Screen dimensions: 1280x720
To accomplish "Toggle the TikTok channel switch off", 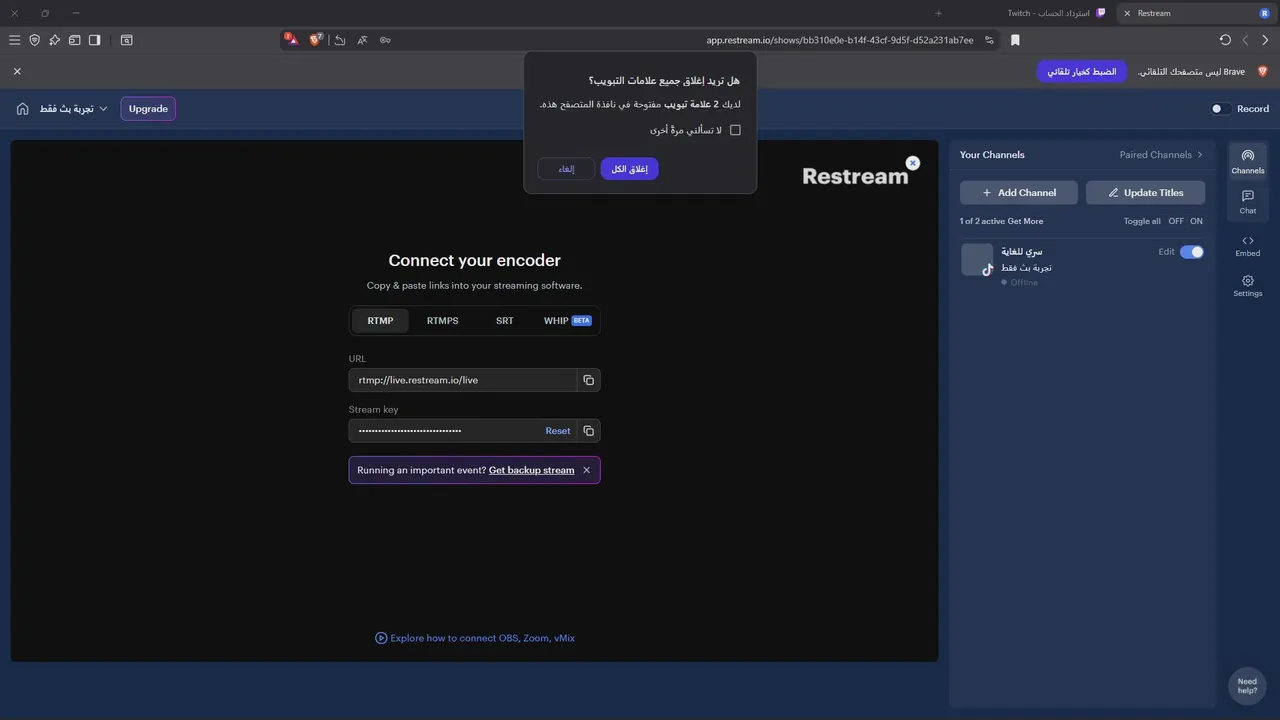I will [x=1192, y=252].
